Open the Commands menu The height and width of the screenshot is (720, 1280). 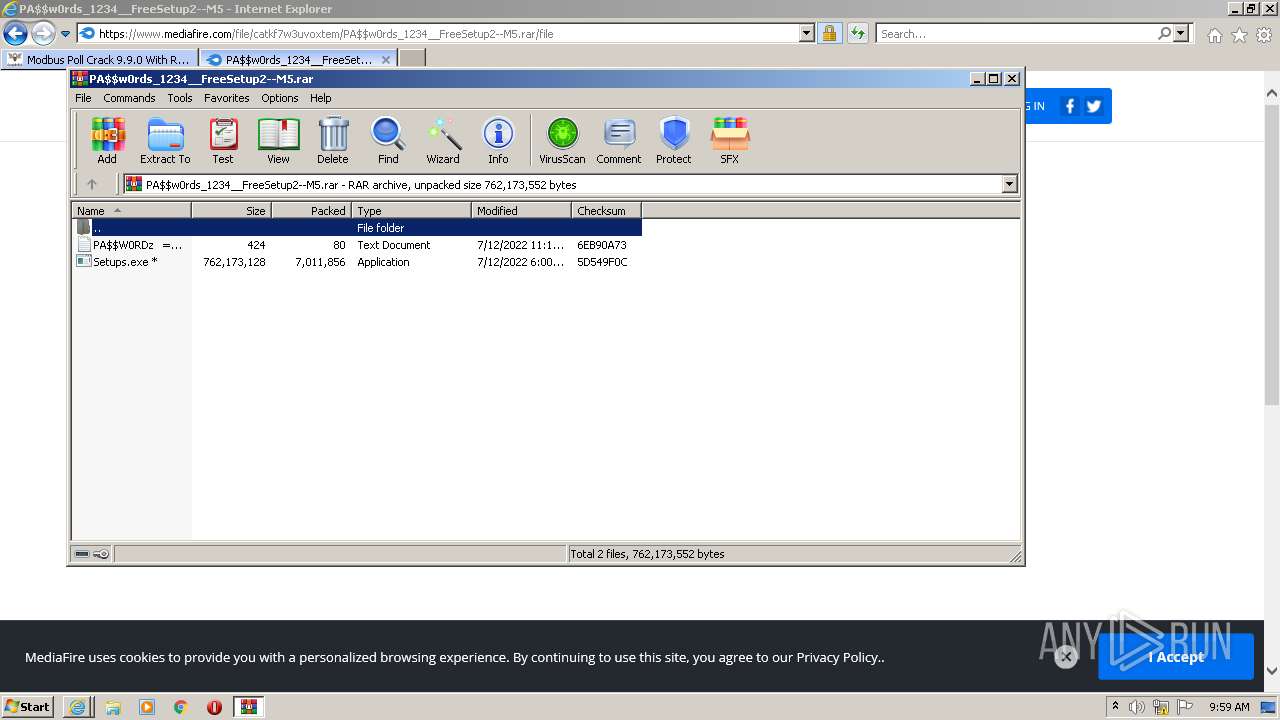pos(129,98)
